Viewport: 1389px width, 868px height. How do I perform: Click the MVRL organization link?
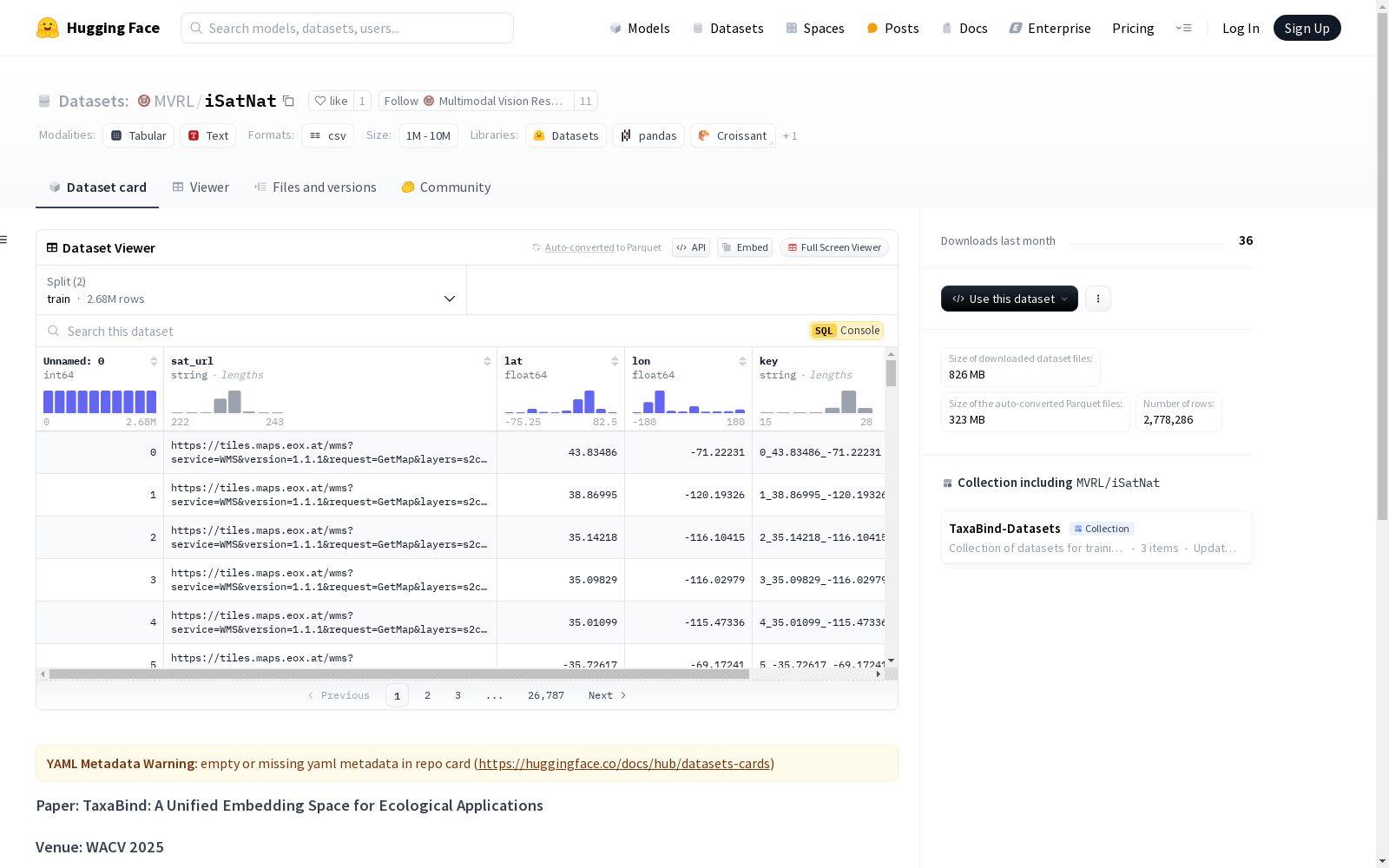[174, 102]
